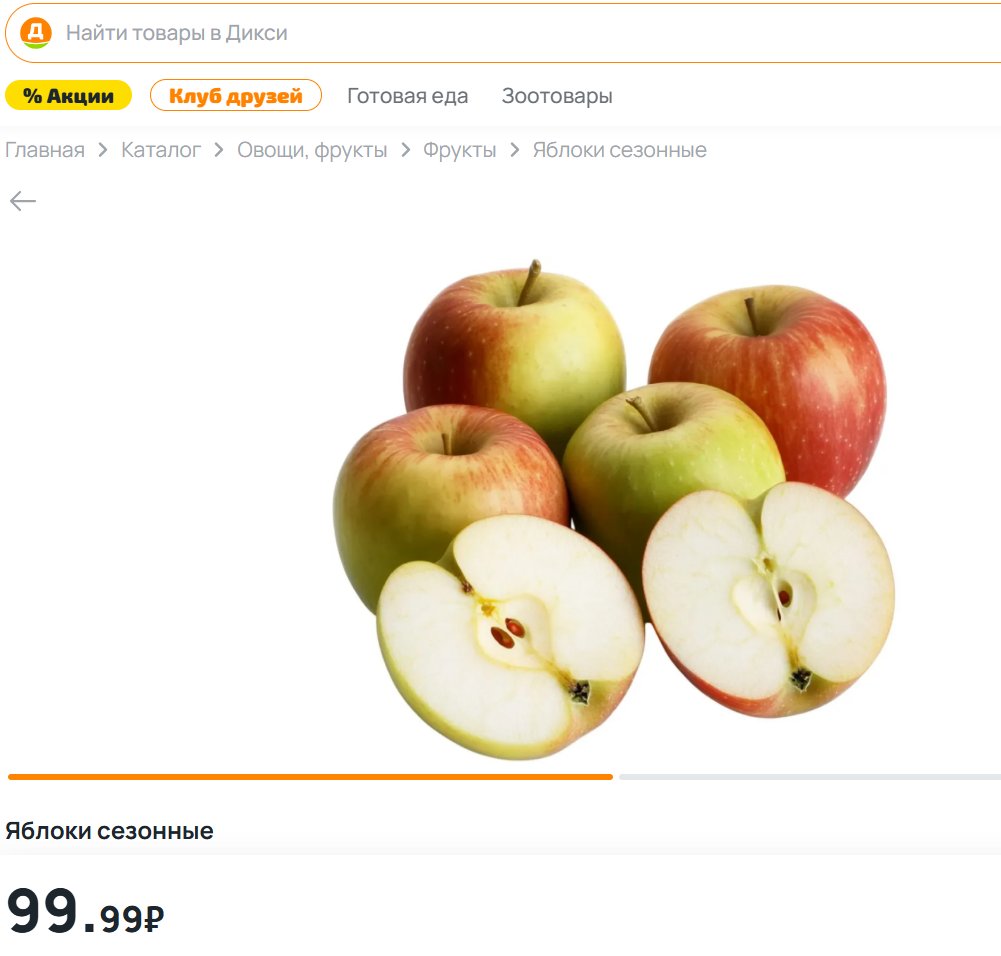Go to Фрукты breadcrumb category
Viewport: 1001px width, 956px height.
point(460,150)
